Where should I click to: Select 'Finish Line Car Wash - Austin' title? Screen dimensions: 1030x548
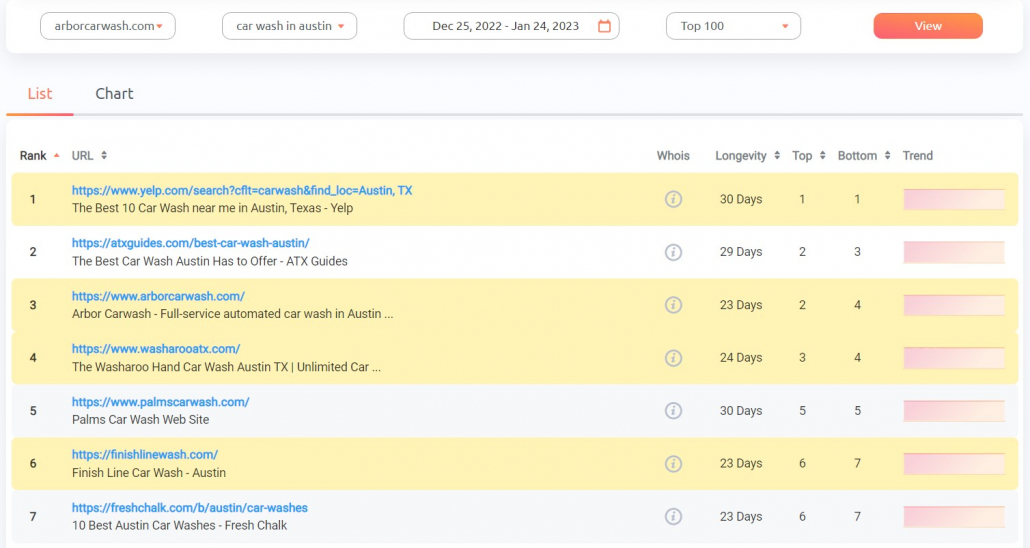[x=148, y=473]
